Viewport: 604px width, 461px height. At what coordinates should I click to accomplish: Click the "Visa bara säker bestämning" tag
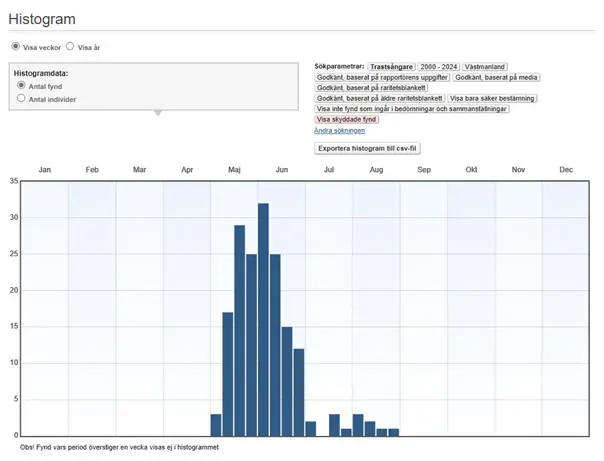[x=492, y=99]
